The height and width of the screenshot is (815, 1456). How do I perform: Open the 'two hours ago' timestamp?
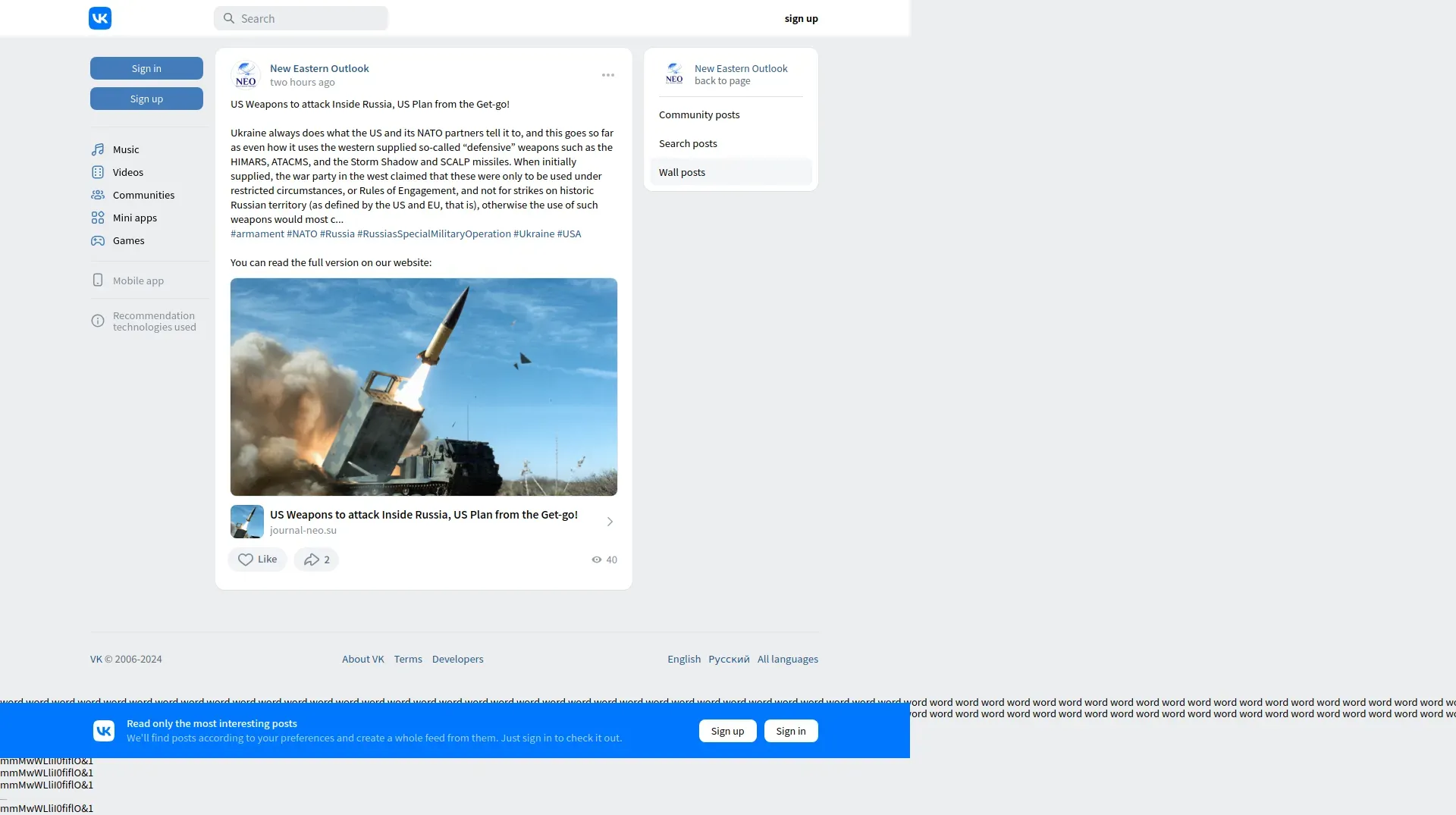302,82
